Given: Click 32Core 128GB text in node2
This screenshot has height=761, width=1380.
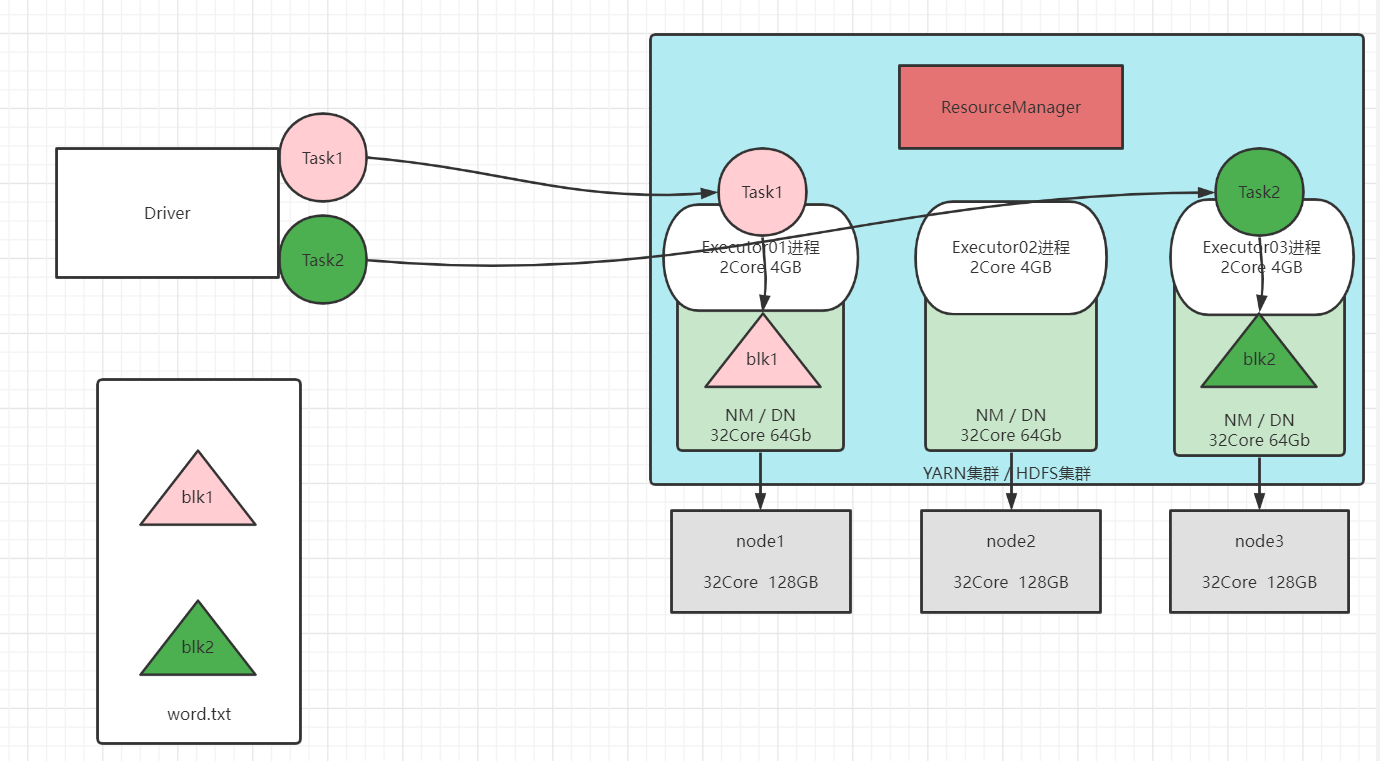Looking at the screenshot, I should [1011, 581].
